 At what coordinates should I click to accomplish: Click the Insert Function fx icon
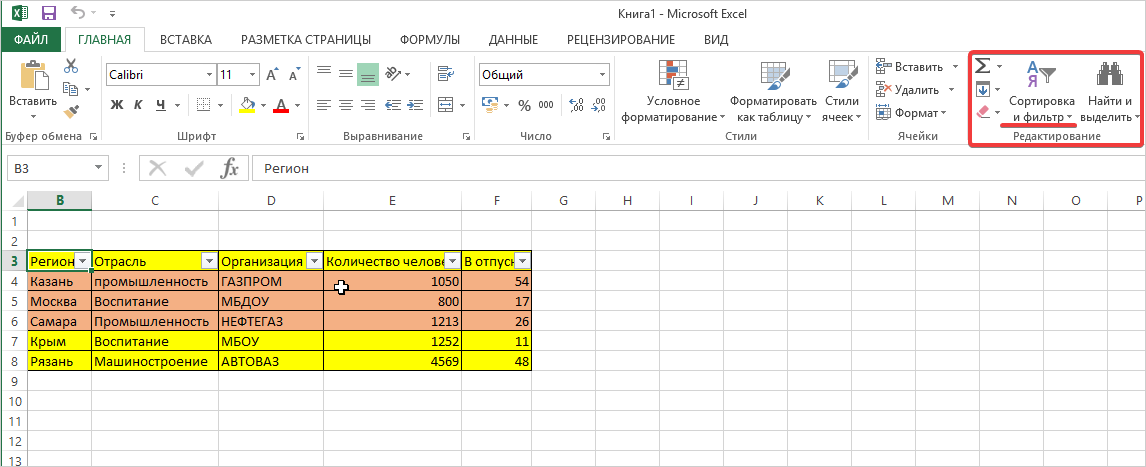pyautogui.click(x=229, y=168)
